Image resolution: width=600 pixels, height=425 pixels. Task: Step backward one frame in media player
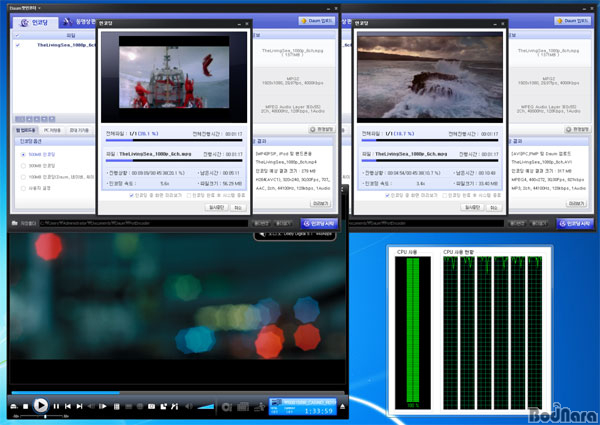pos(91,406)
